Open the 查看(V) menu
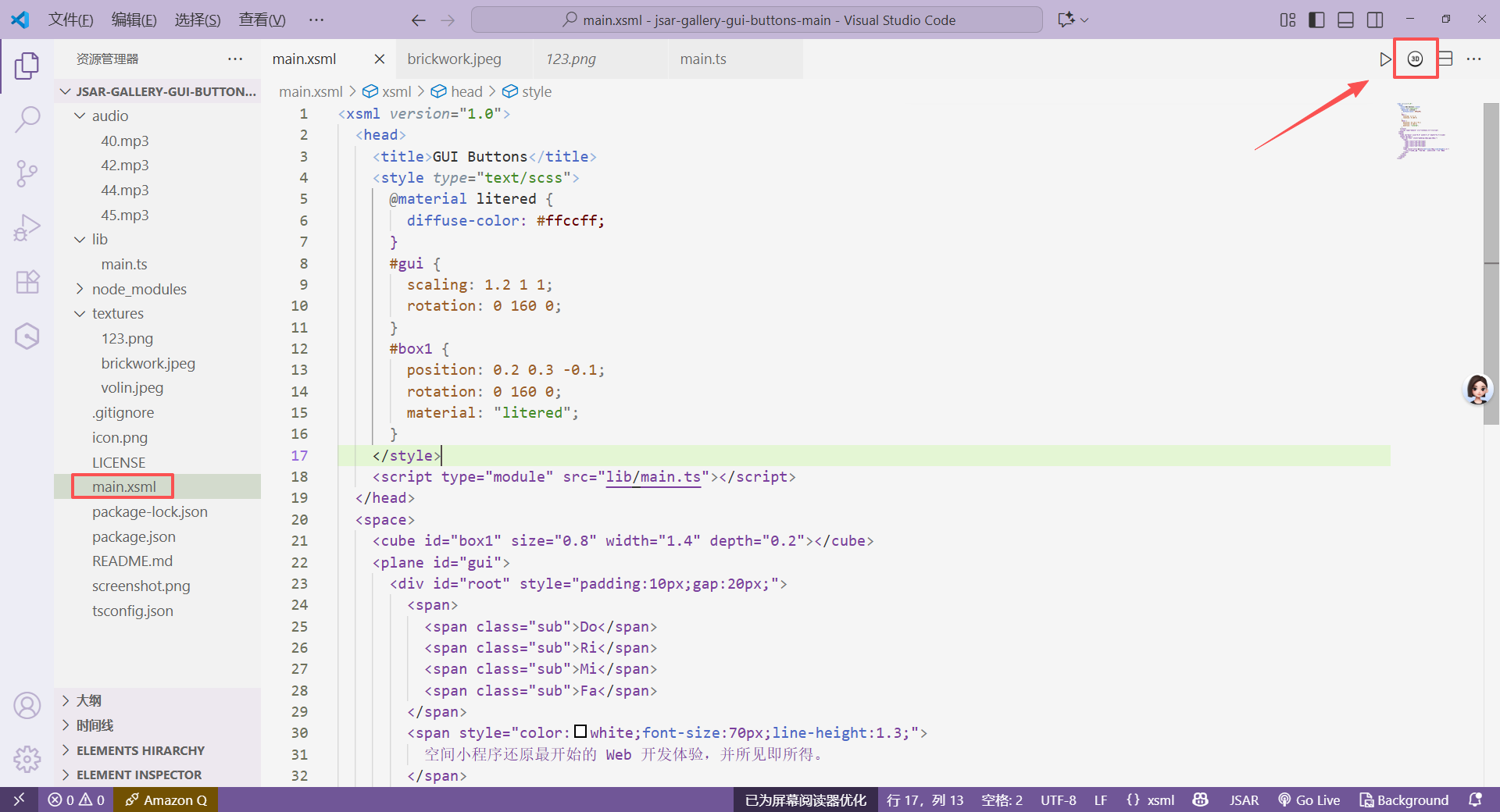 click(262, 20)
